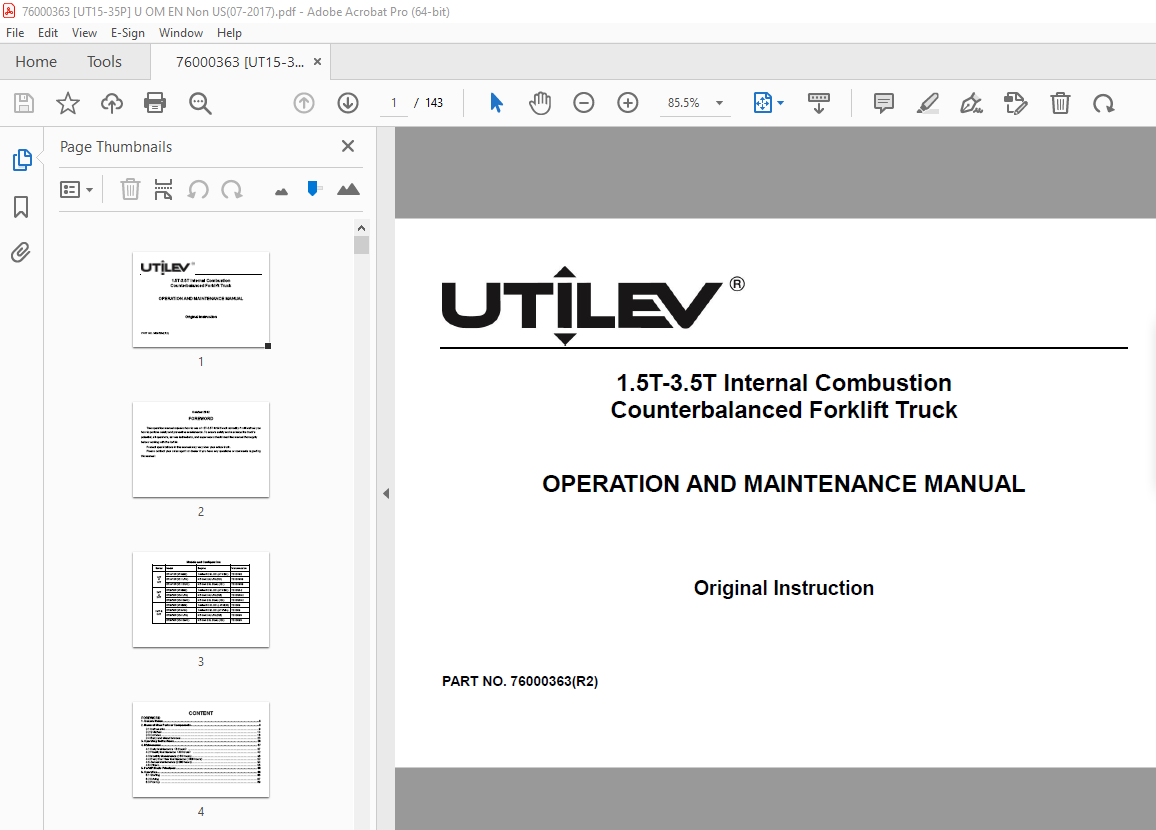Rotate page using main toolbar rotate icon

(x=1104, y=103)
